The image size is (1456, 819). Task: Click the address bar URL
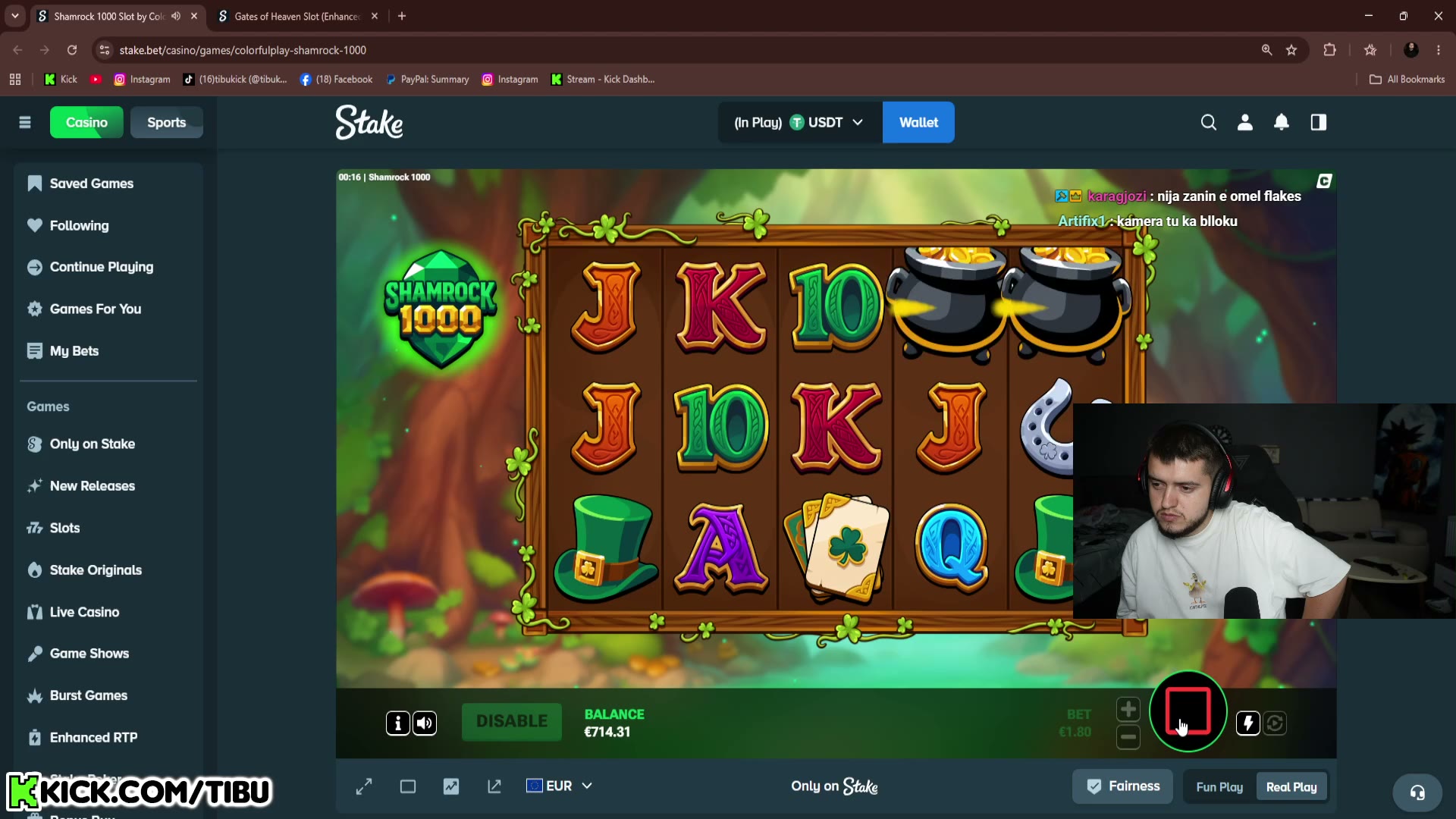tap(243, 50)
